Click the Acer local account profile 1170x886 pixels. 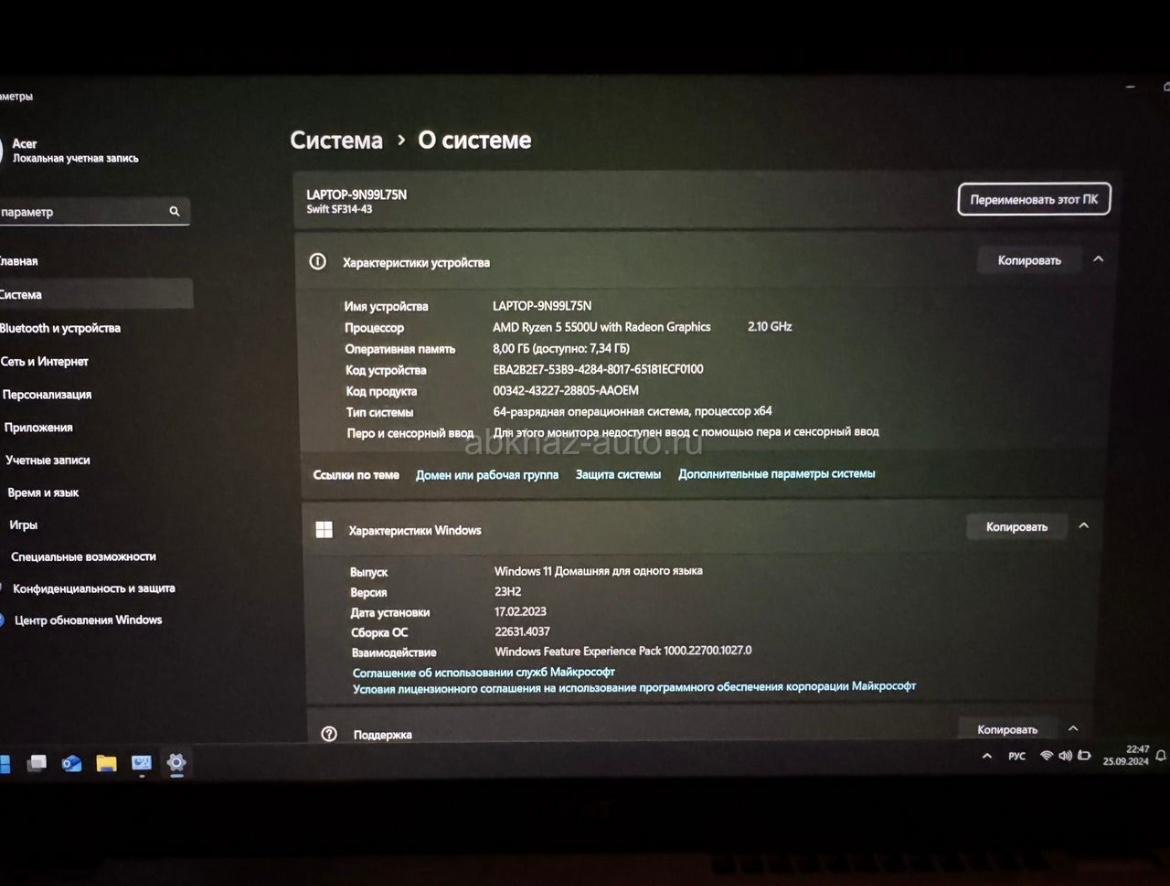[71, 150]
